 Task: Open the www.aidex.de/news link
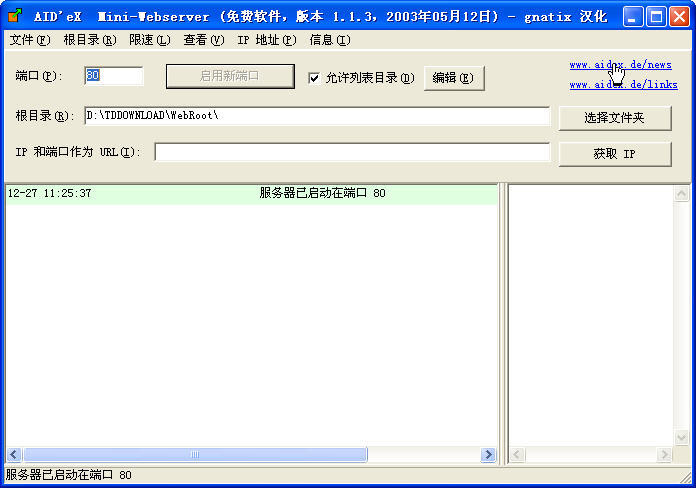click(x=620, y=65)
